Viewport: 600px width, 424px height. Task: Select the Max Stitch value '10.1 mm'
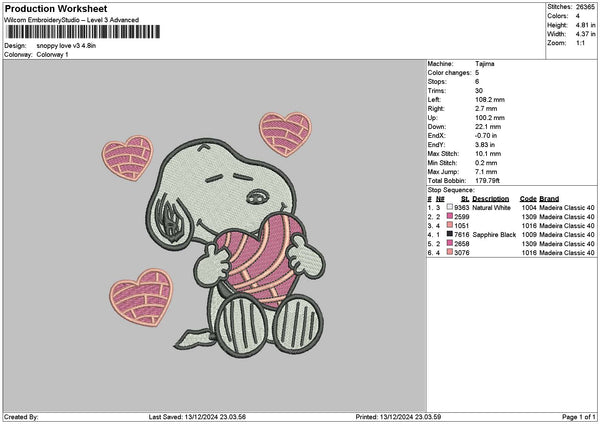(x=488, y=154)
